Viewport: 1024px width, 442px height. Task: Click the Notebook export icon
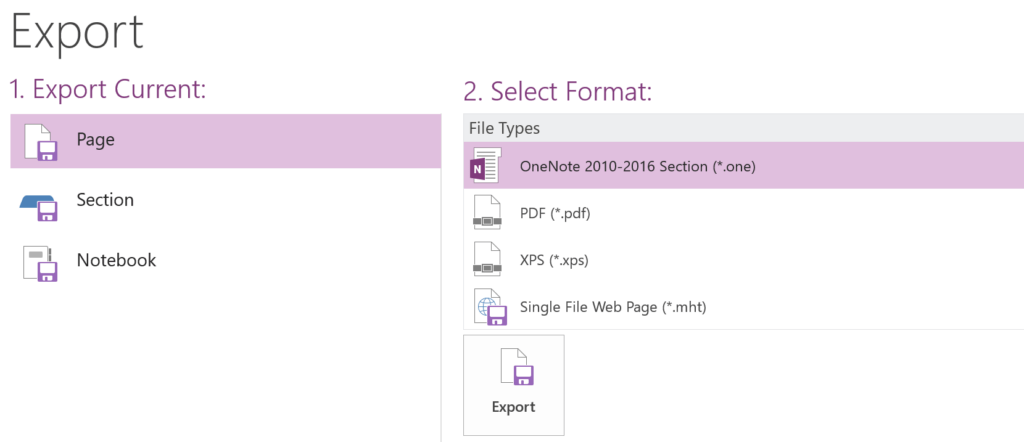40,263
